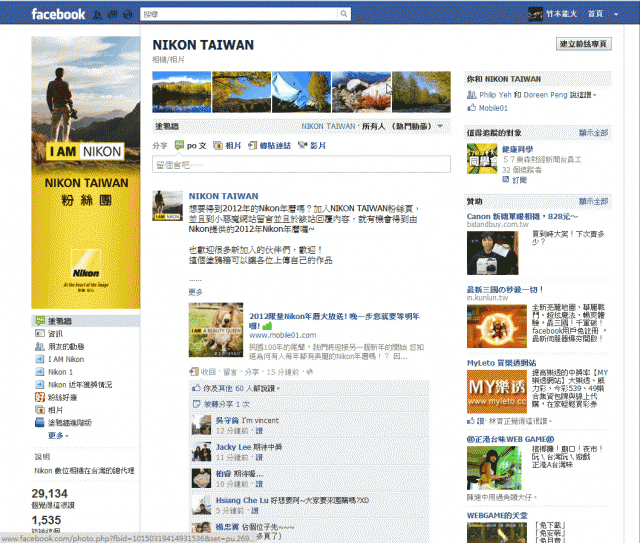
Task: Click the search magnifier button
Action: [x=344, y=14]
